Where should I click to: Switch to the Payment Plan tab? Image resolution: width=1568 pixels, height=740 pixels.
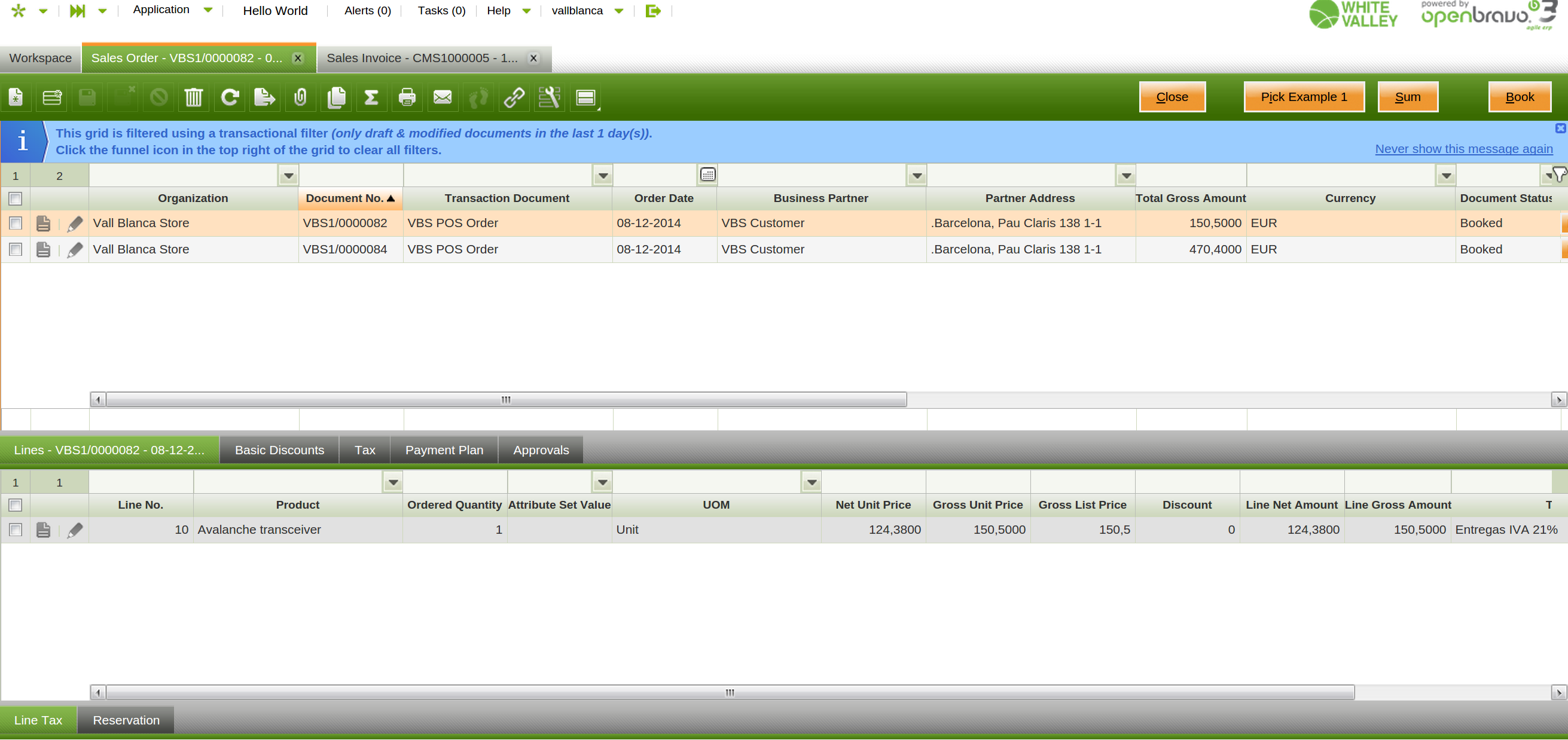(x=444, y=450)
